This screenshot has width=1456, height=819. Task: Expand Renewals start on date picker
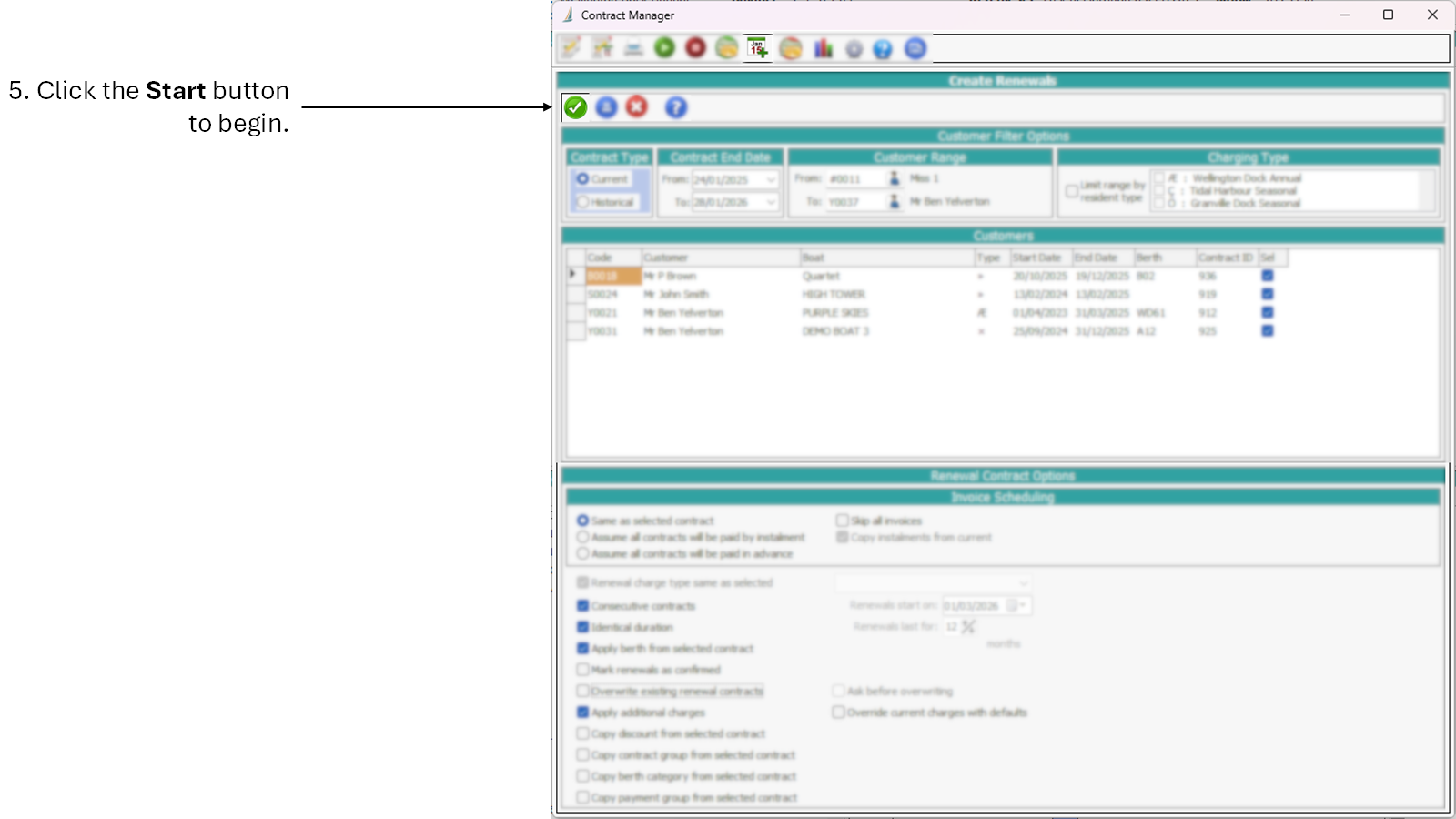[1023, 605]
